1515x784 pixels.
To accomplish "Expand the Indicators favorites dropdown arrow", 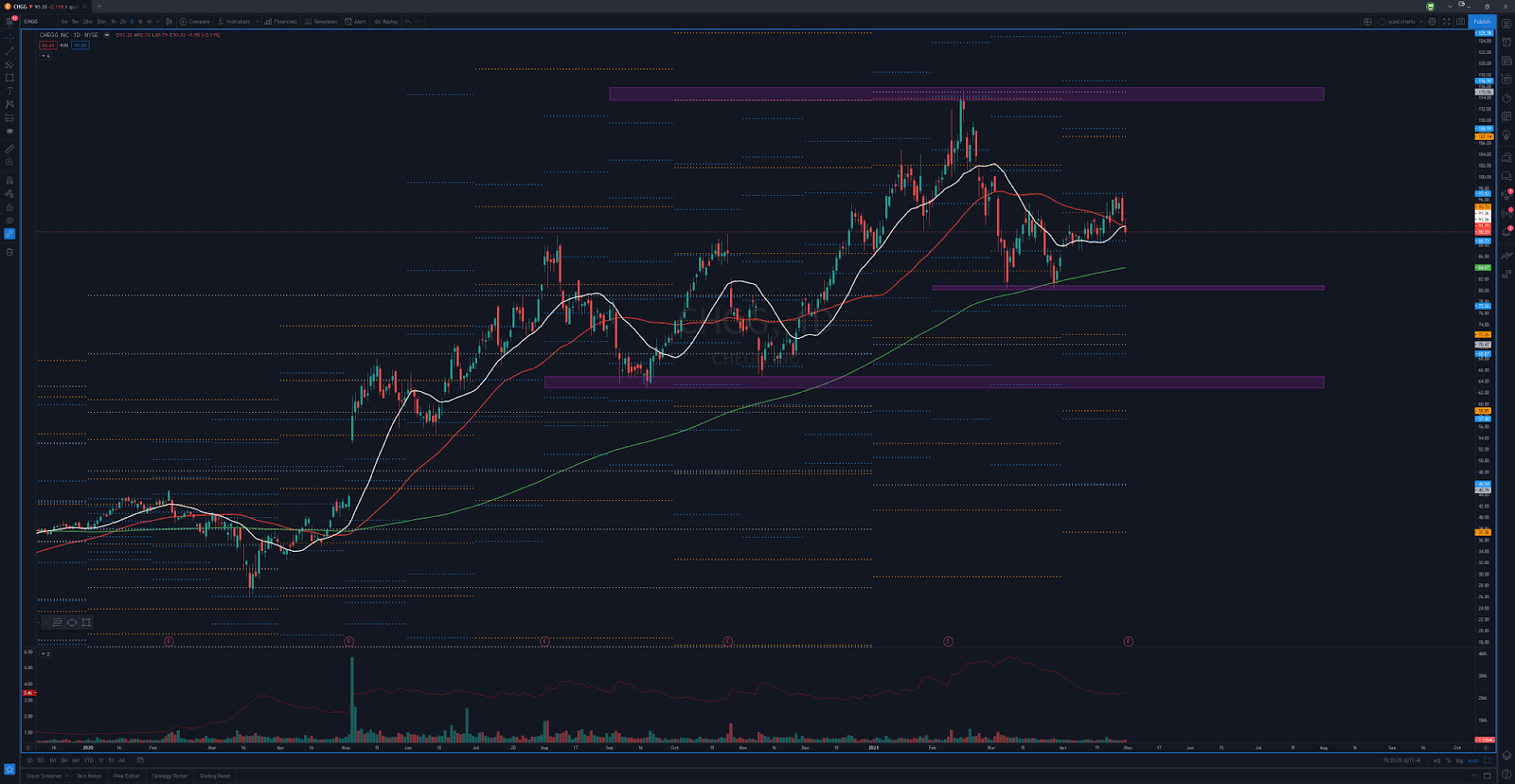I will point(257,21).
